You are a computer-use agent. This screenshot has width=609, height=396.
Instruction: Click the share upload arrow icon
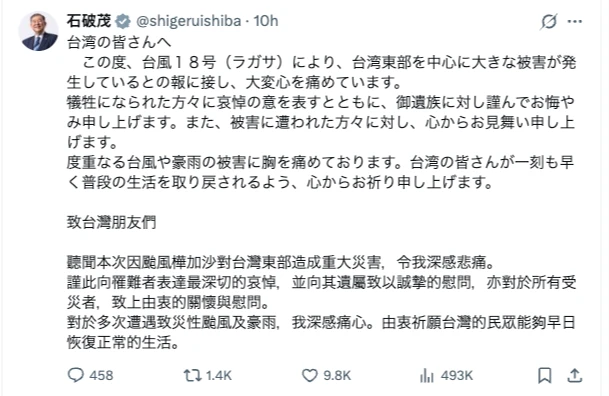pyautogui.click(x=574, y=375)
